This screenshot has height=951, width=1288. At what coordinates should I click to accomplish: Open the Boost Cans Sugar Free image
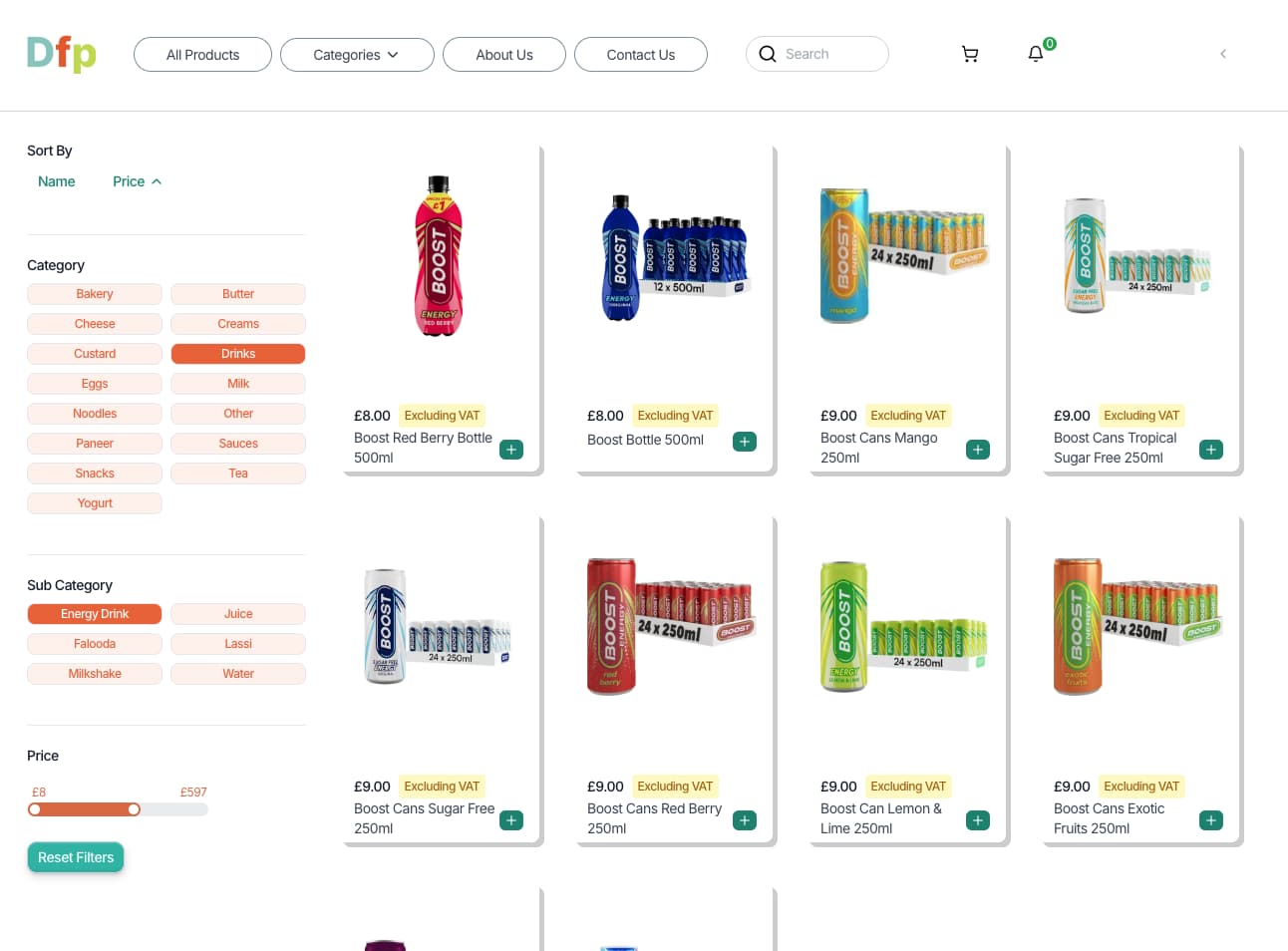click(438, 626)
